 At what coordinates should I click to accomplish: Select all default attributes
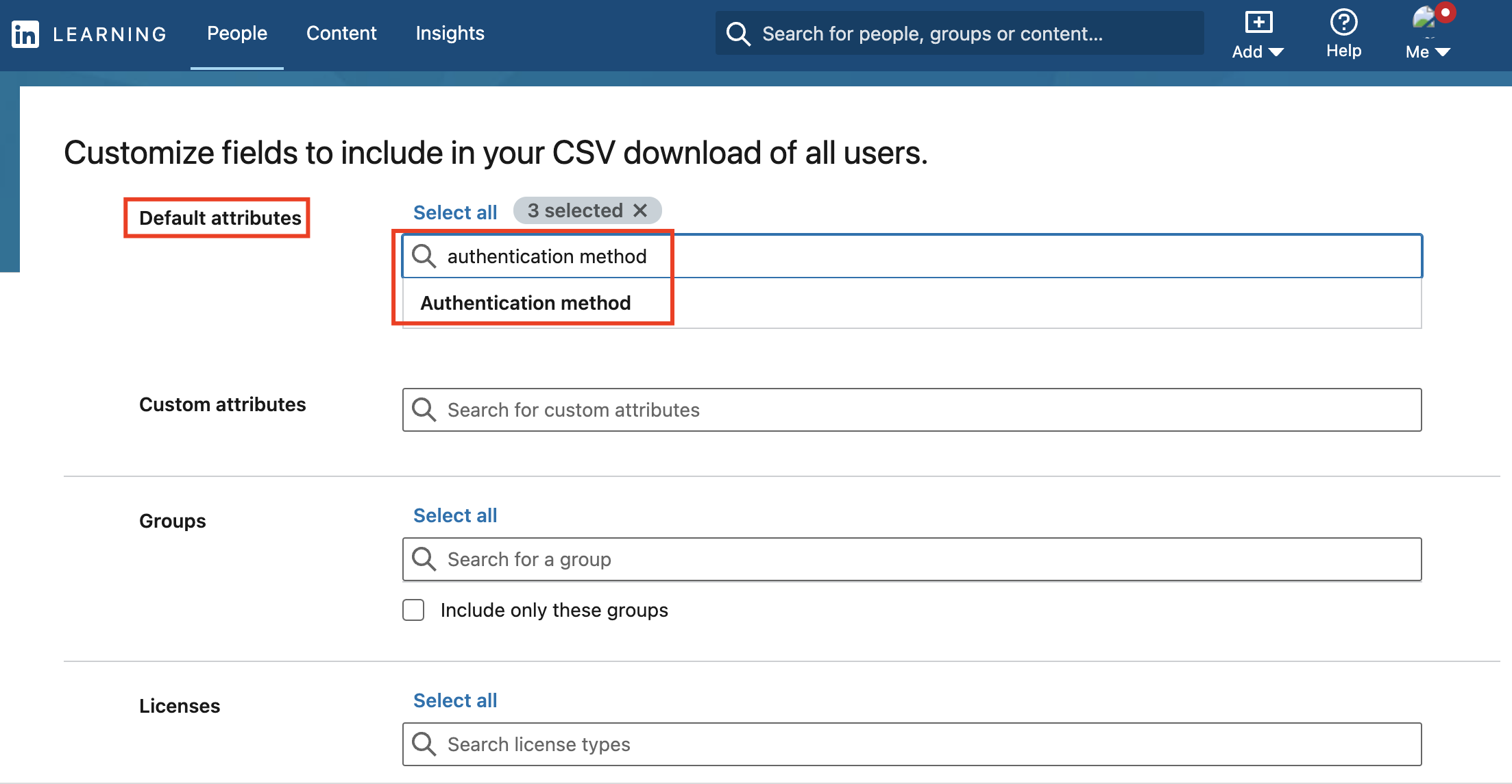coord(455,212)
